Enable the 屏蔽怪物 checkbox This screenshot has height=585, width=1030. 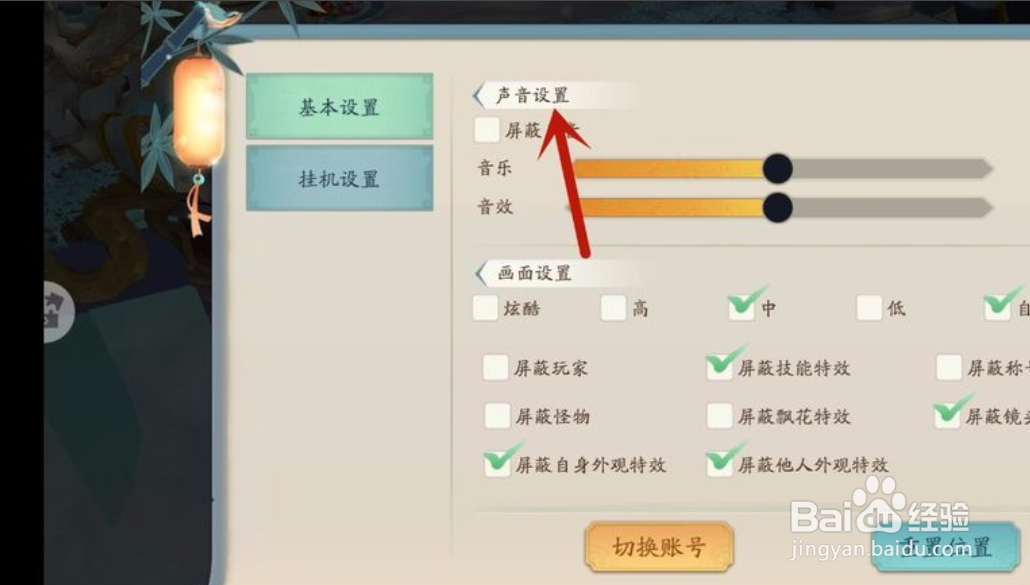pyautogui.click(x=497, y=416)
